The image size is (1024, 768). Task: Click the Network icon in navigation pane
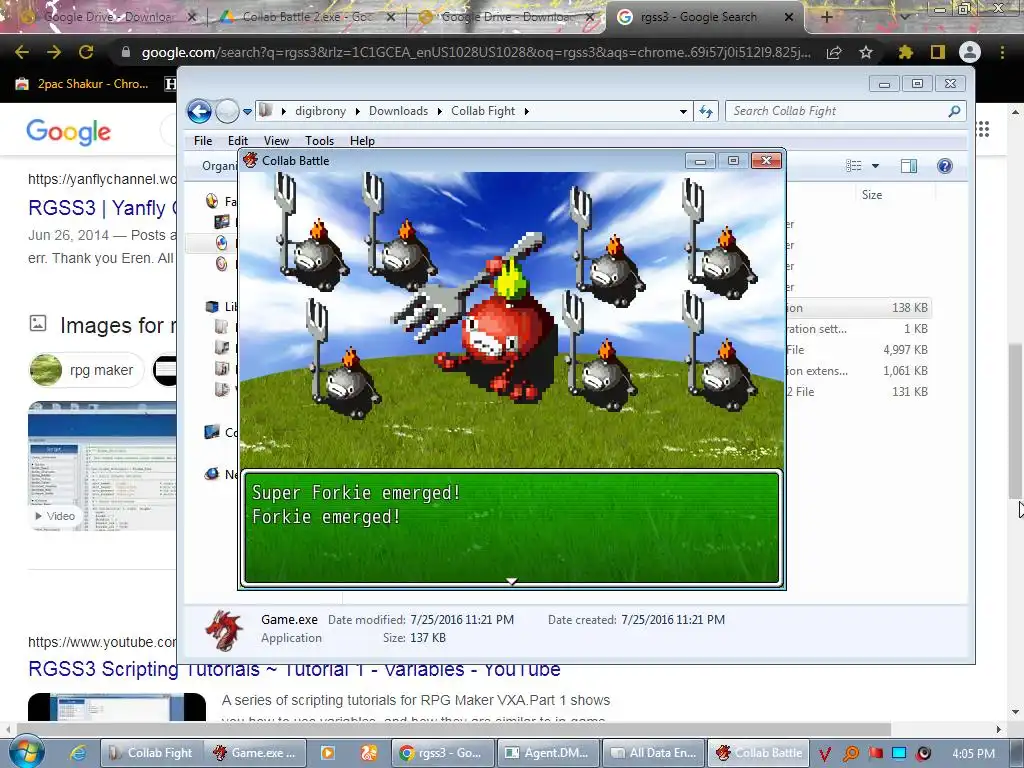212,474
